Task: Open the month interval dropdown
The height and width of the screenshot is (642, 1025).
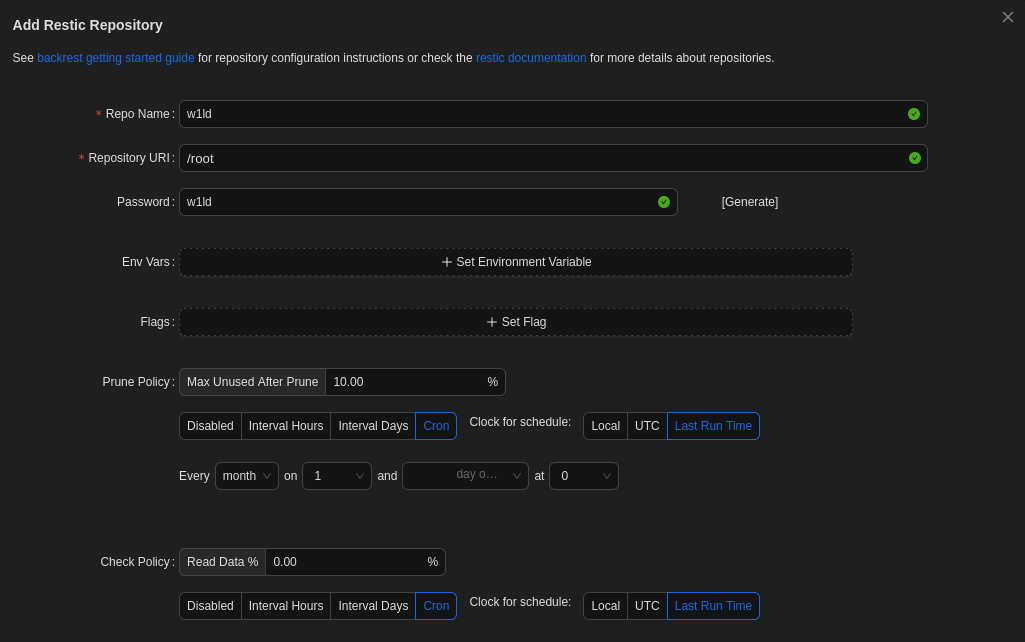Action: point(246,476)
